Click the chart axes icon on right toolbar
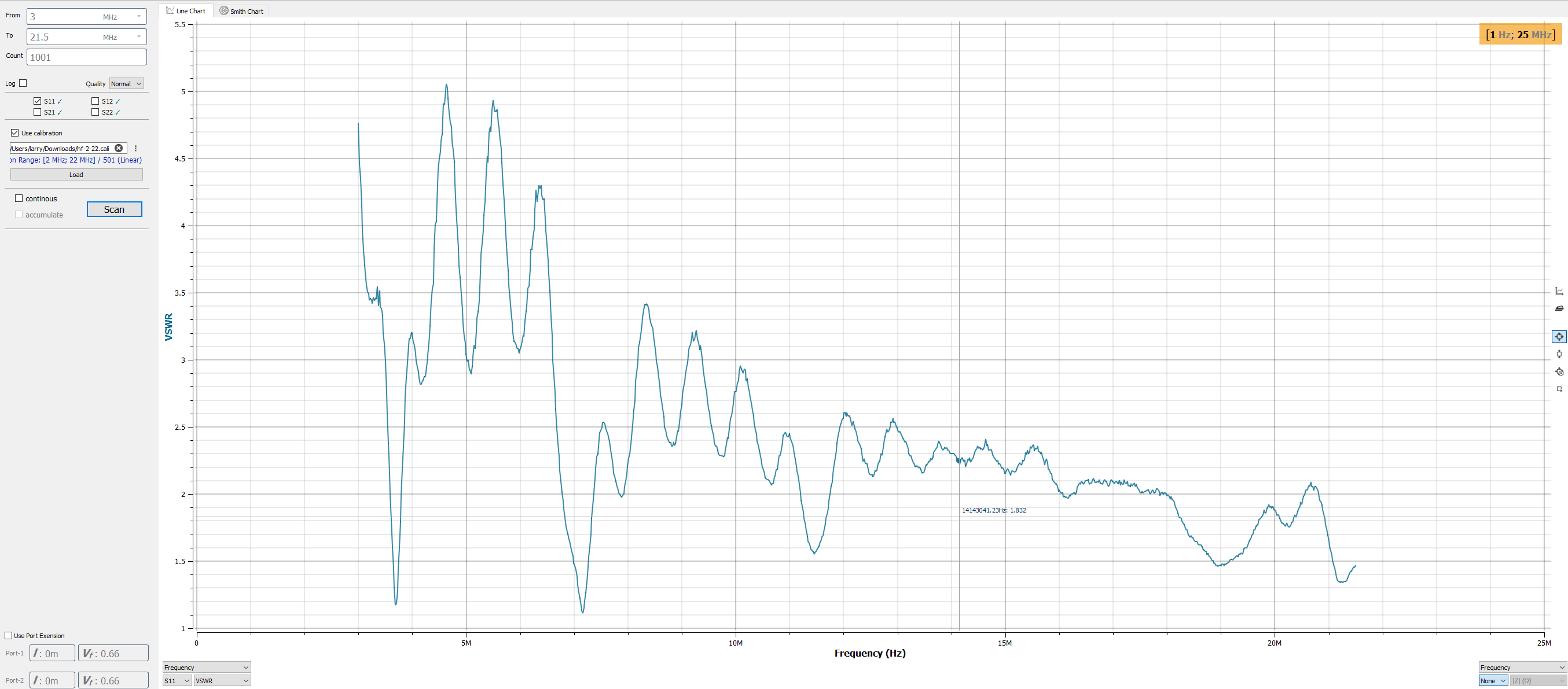Image resolution: width=1568 pixels, height=689 pixels. click(x=1559, y=292)
